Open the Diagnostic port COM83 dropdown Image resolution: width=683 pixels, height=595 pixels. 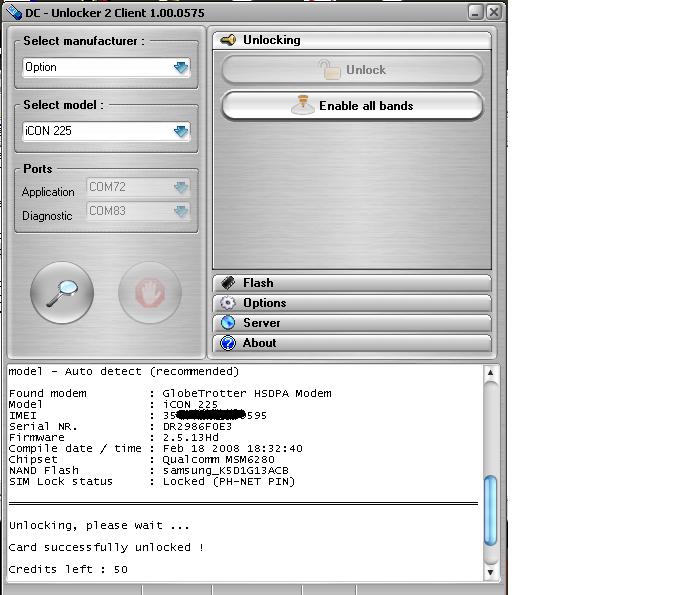point(180,211)
